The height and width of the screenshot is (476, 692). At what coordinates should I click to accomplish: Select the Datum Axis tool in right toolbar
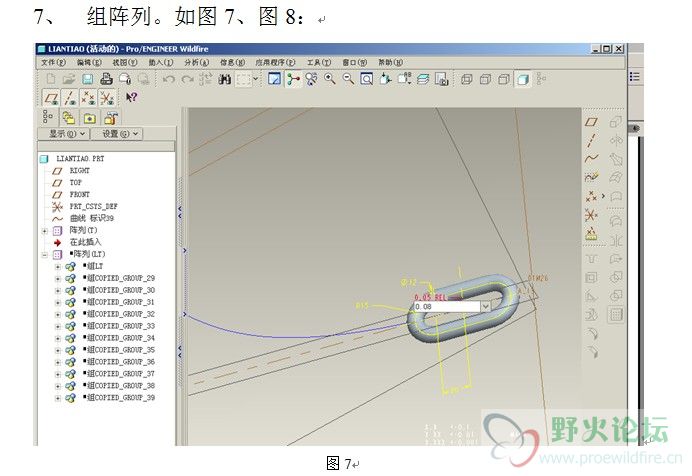tap(591, 140)
